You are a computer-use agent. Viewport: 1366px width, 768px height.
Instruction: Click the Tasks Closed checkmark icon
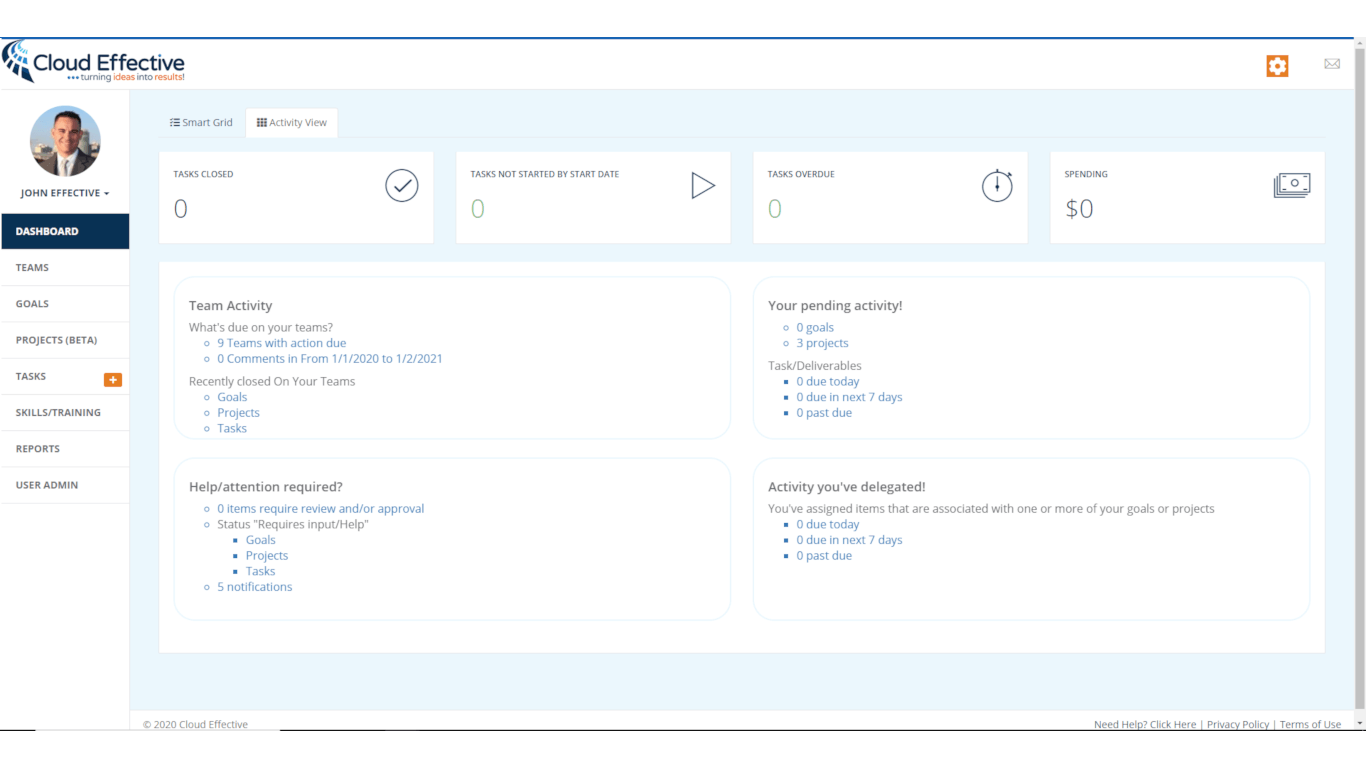(402, 185)
